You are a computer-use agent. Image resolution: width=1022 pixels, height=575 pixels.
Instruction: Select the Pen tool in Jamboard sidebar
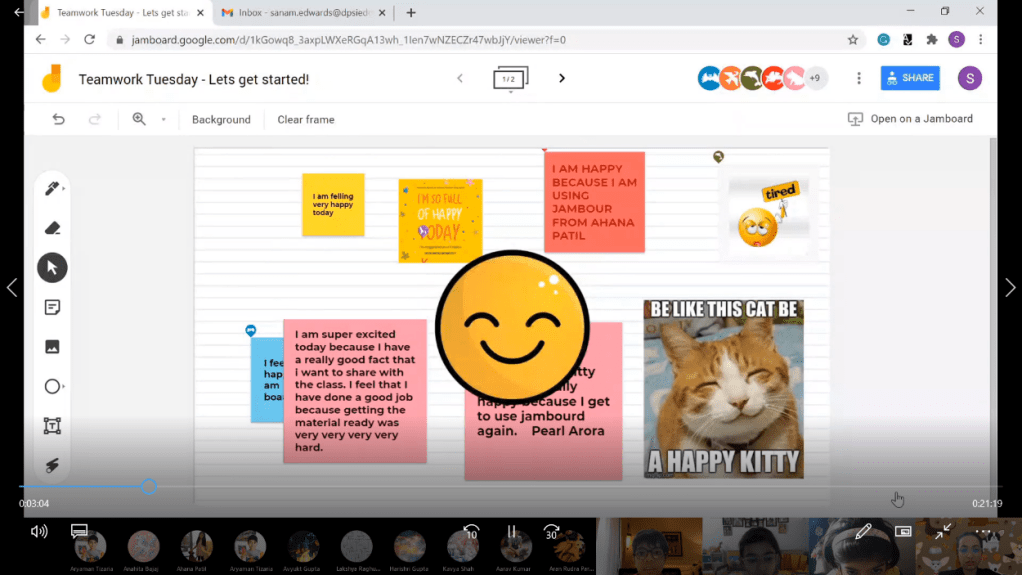pos(51,188)
